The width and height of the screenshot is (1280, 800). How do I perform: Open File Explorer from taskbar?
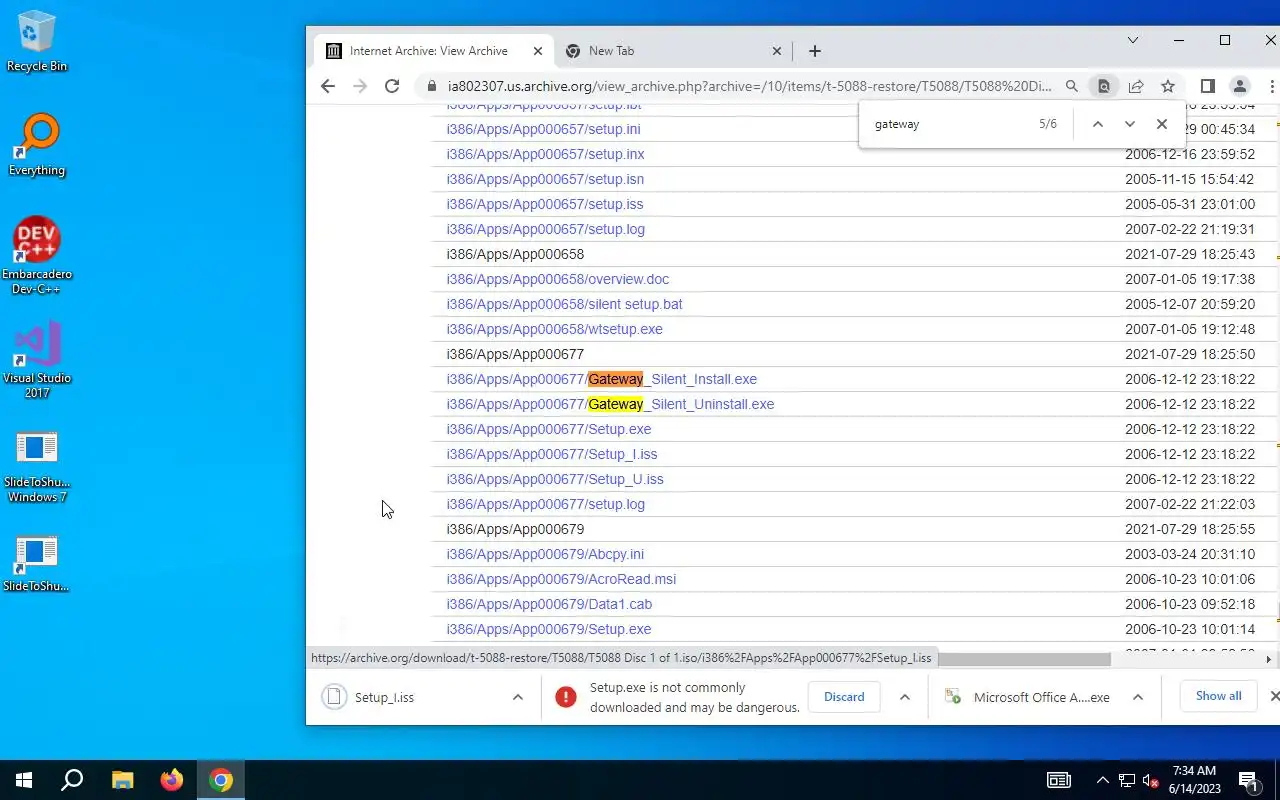coord(122,780)
